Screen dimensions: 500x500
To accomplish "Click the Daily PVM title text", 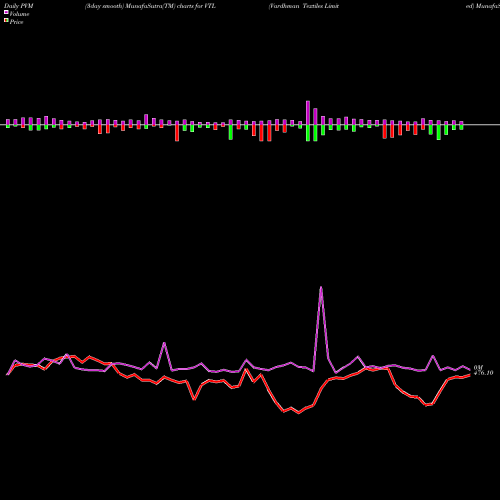I will tap(19, 6).
